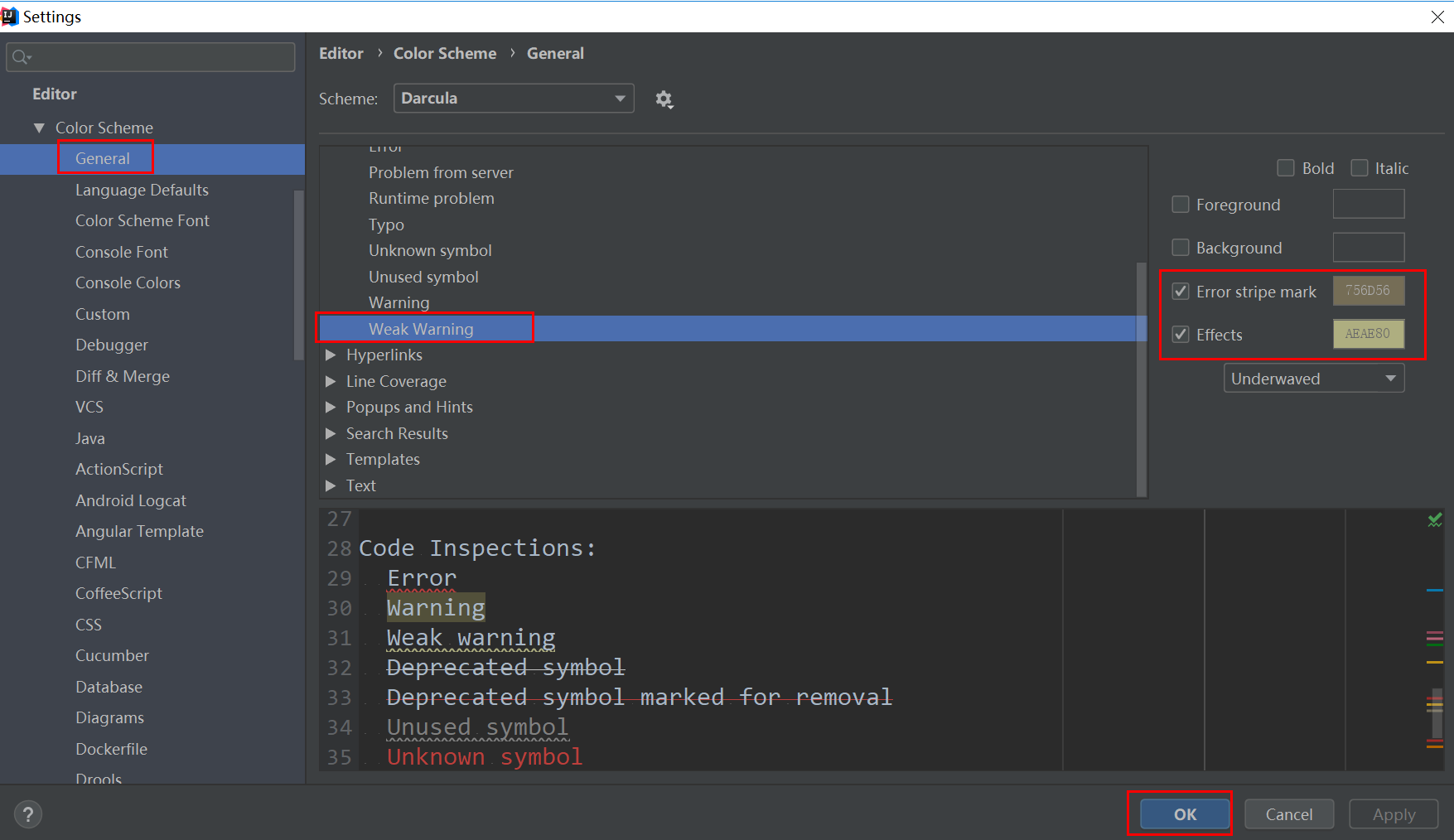Image resolution: width=1454 pixels, height=840 pixels.
Task: Expand the Text group
Action: (331, 485)
